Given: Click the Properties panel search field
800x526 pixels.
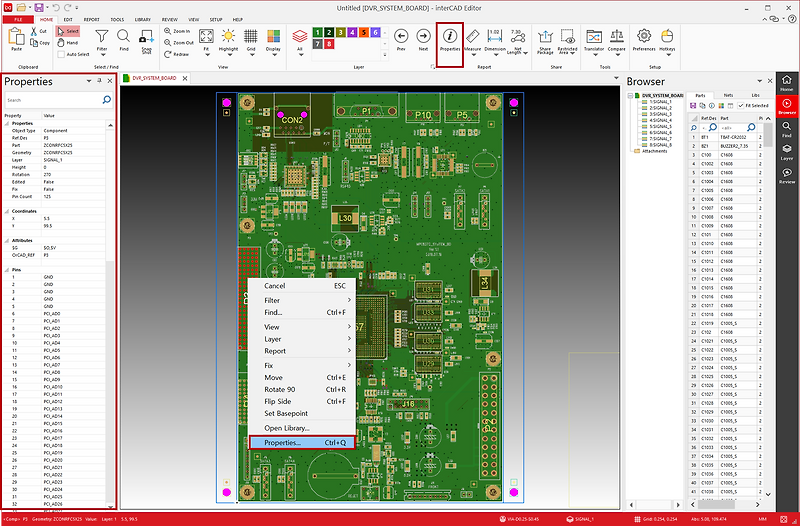Looking at the screenshot, I should click(52, 100).
